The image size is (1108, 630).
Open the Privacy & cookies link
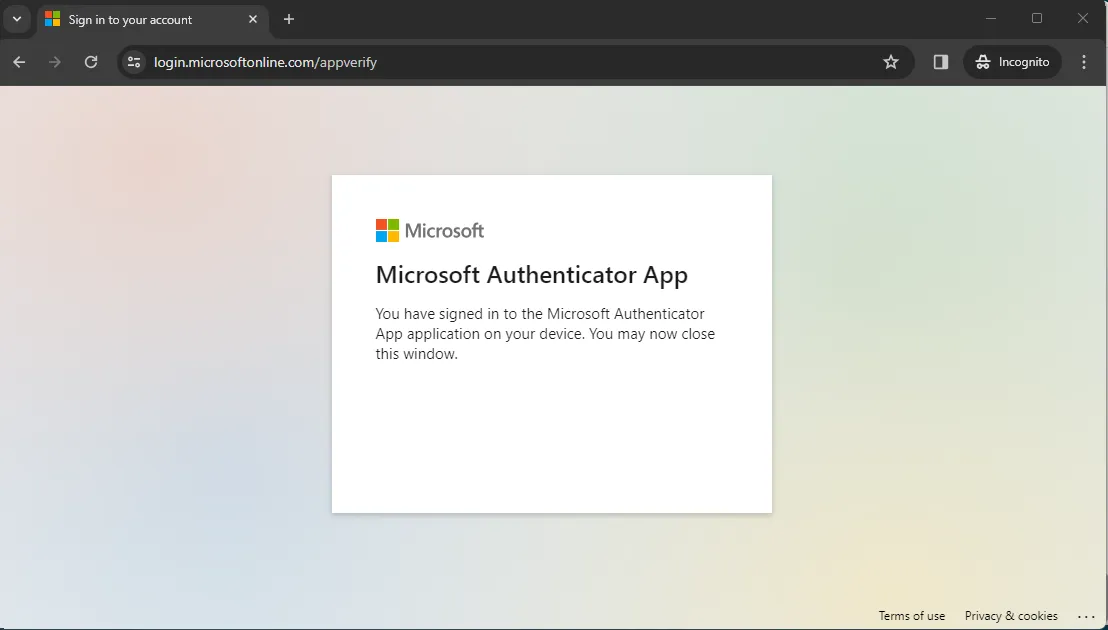(1011, 616)
